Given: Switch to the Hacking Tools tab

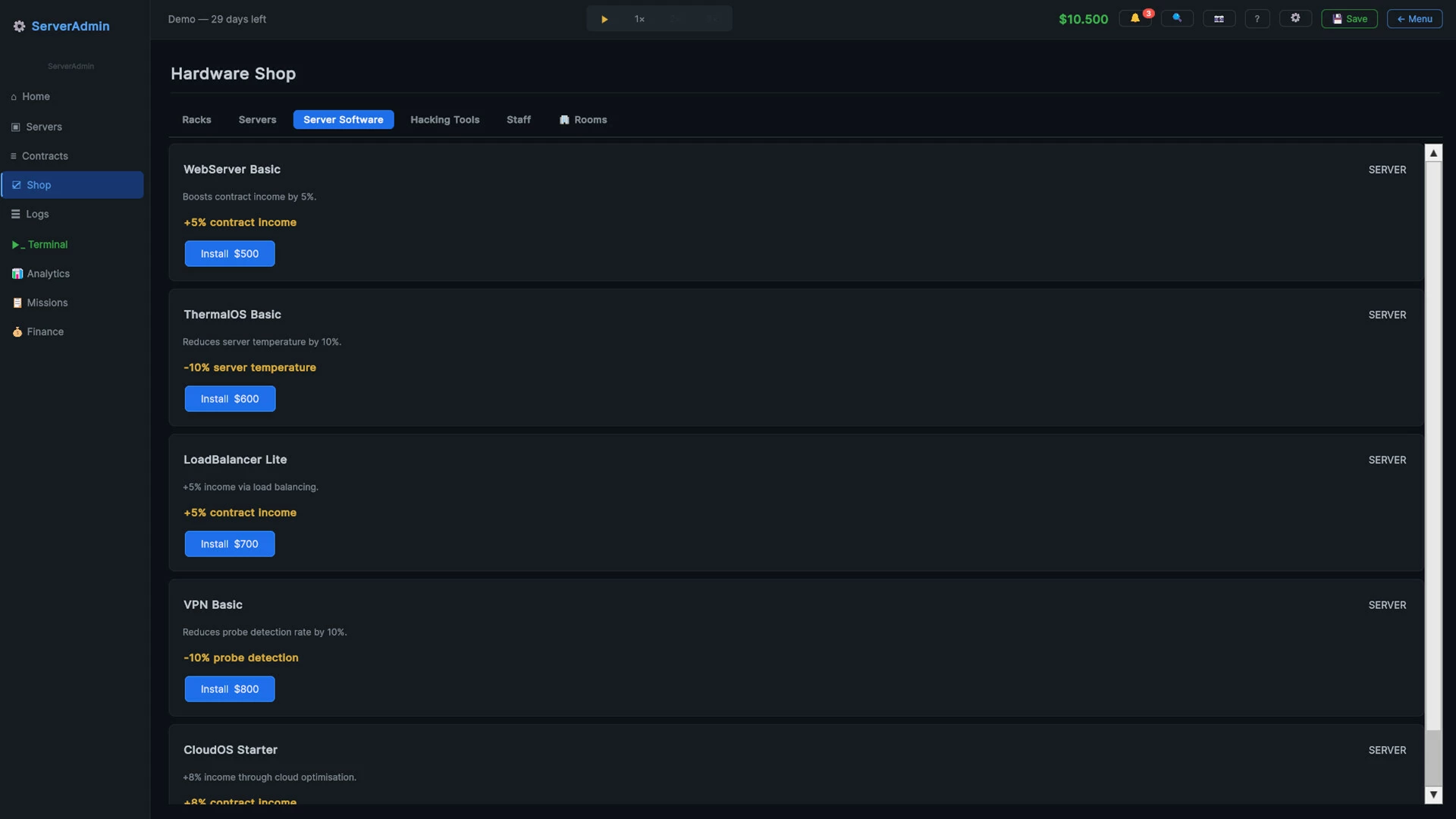Looking at the screenshot, I should 444,120.
